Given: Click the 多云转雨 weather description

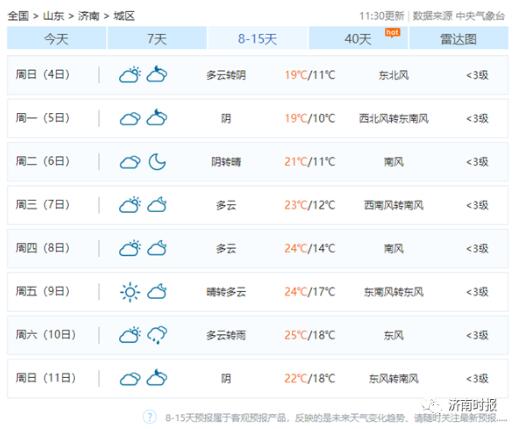Looking at the screenshot, I should [226, 335].
